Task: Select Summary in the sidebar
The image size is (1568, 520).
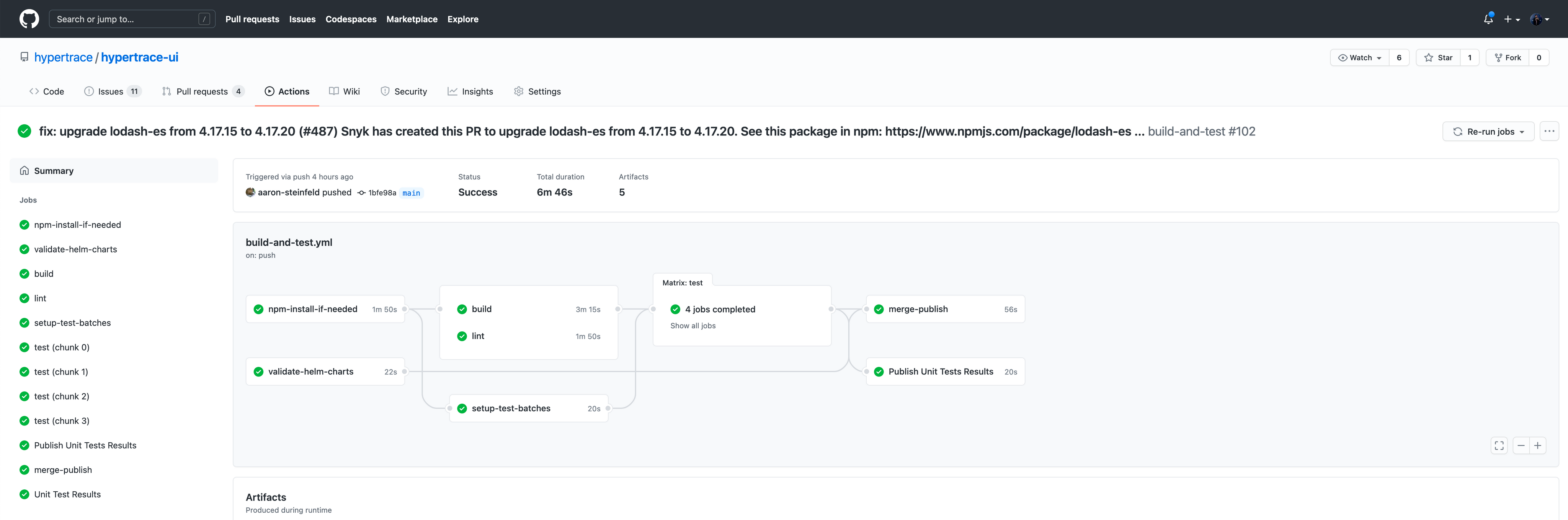Action: (114, 171)
